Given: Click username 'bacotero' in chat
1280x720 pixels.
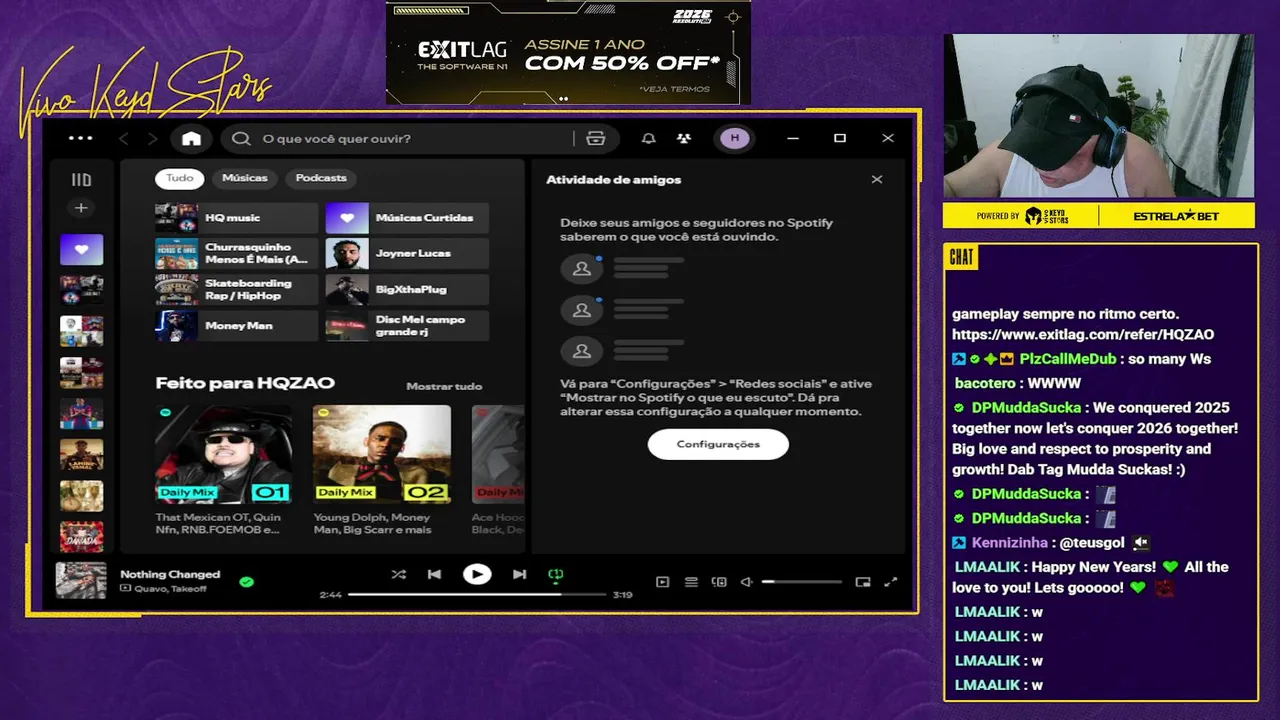Looking at the screenshot, I should [985, 383].
